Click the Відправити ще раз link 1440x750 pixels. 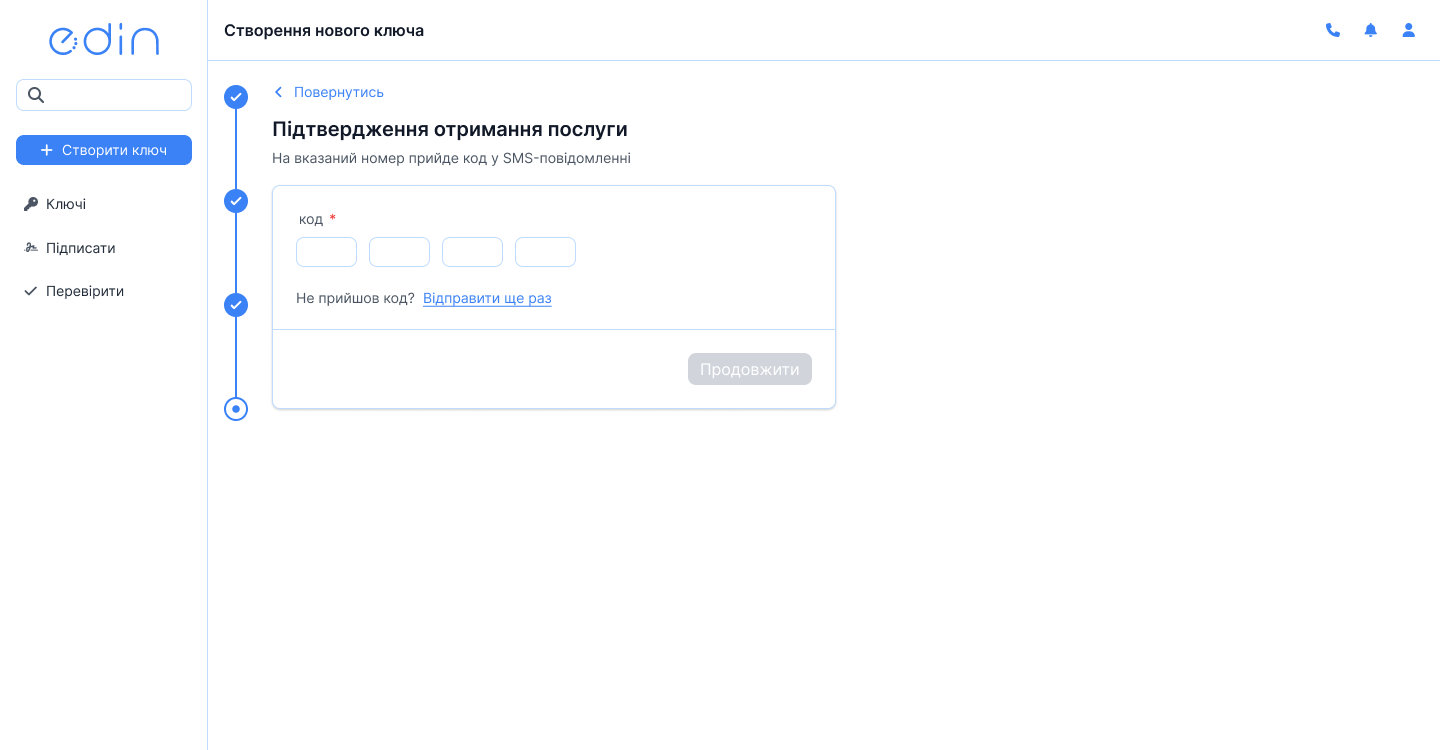coord(487,298)
